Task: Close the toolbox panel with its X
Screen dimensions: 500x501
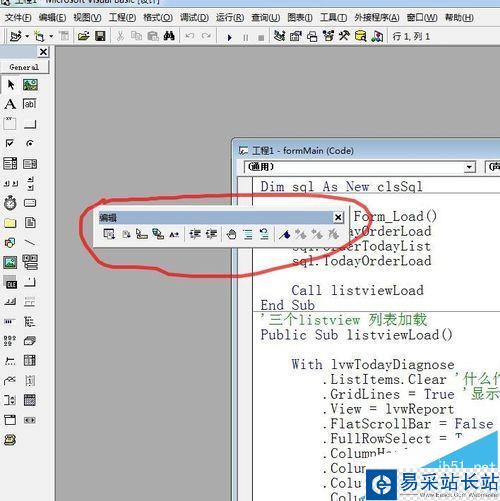Action: tap(43, 52)
